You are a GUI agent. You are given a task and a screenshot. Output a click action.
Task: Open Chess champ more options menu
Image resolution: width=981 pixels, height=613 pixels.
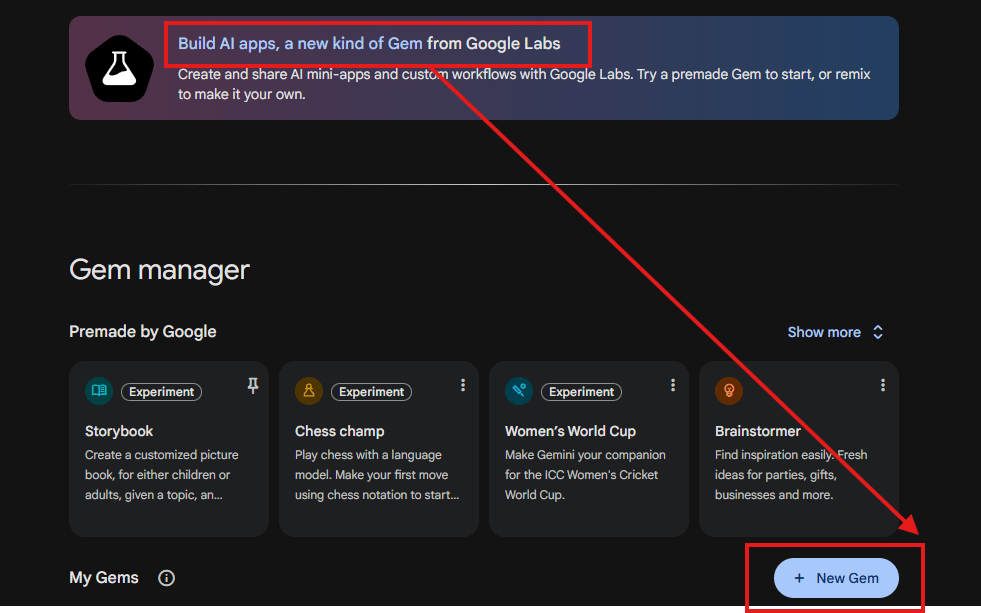pyautogui.click(x=463, y=385)
